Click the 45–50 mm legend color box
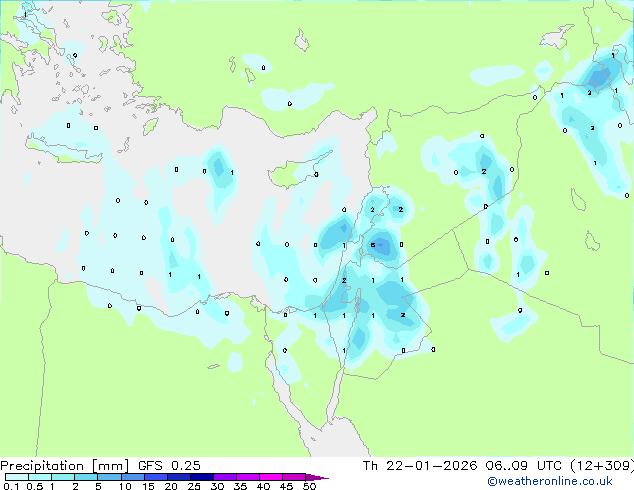The height and width of the screenshot is (490, 634). [294, 477]
